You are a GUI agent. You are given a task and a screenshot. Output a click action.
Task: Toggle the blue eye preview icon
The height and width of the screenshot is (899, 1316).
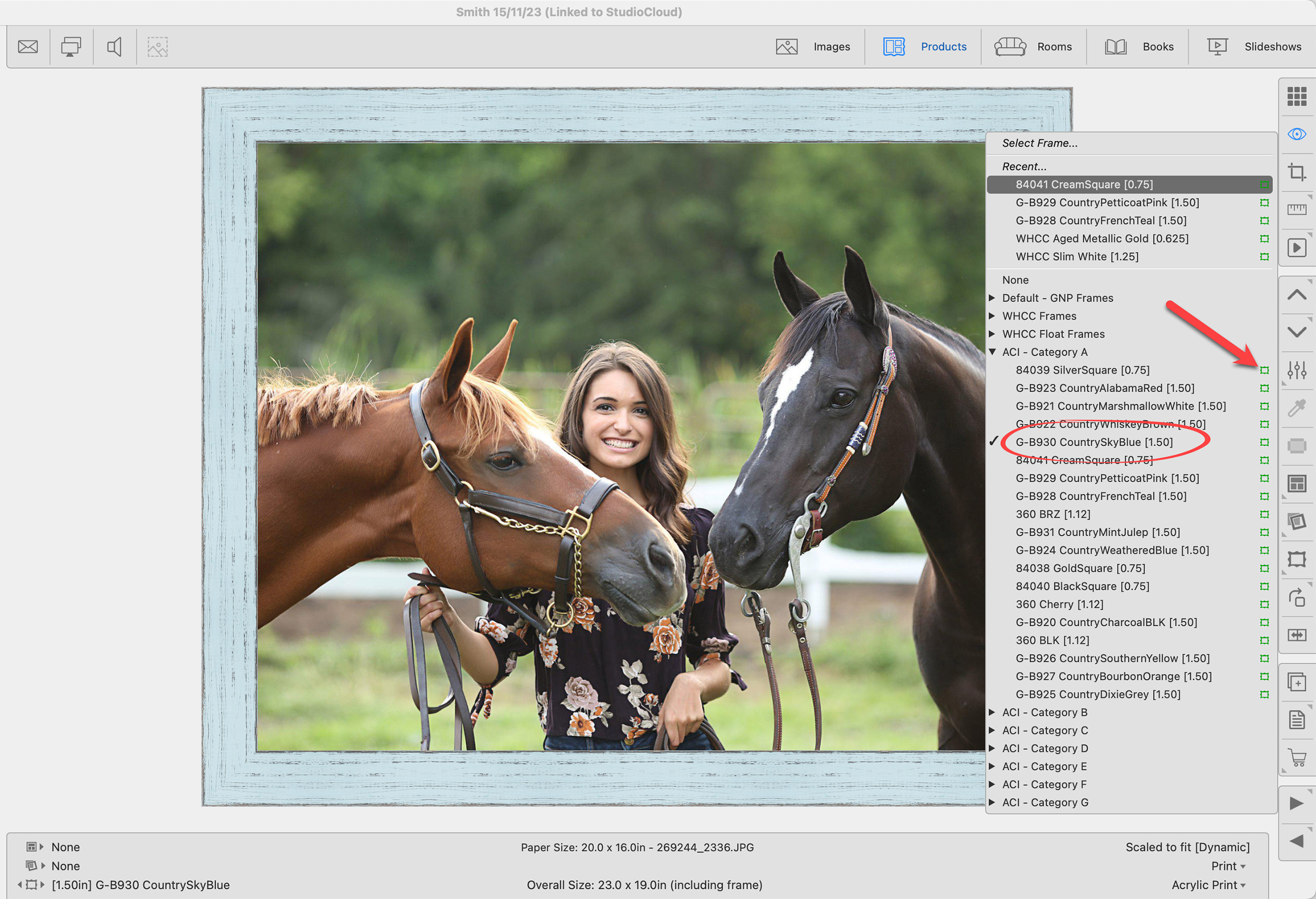1297,134
